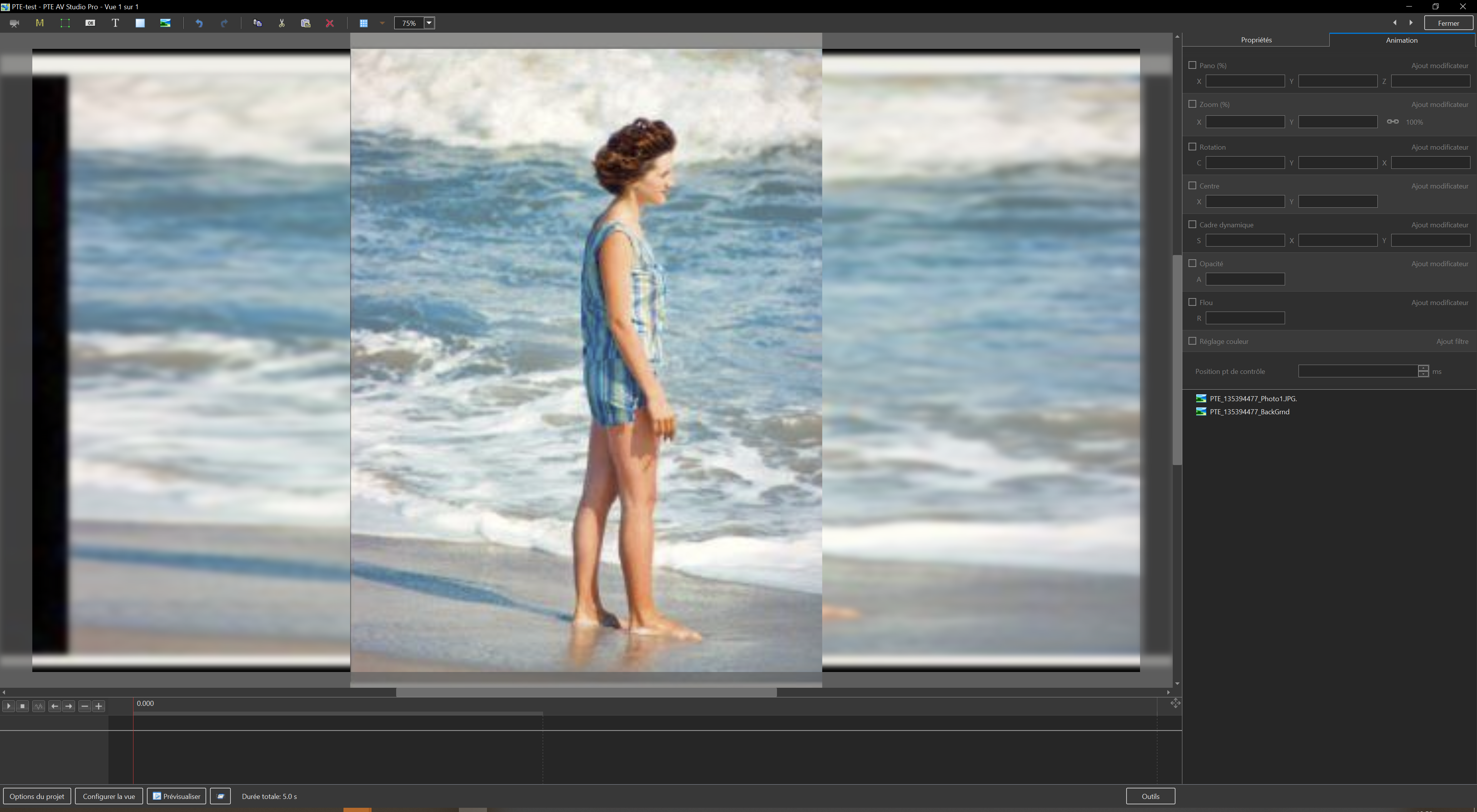Toggle the grid display icon
The width and height of the screenshot is (1477, 812).
(x=363, y=23)
